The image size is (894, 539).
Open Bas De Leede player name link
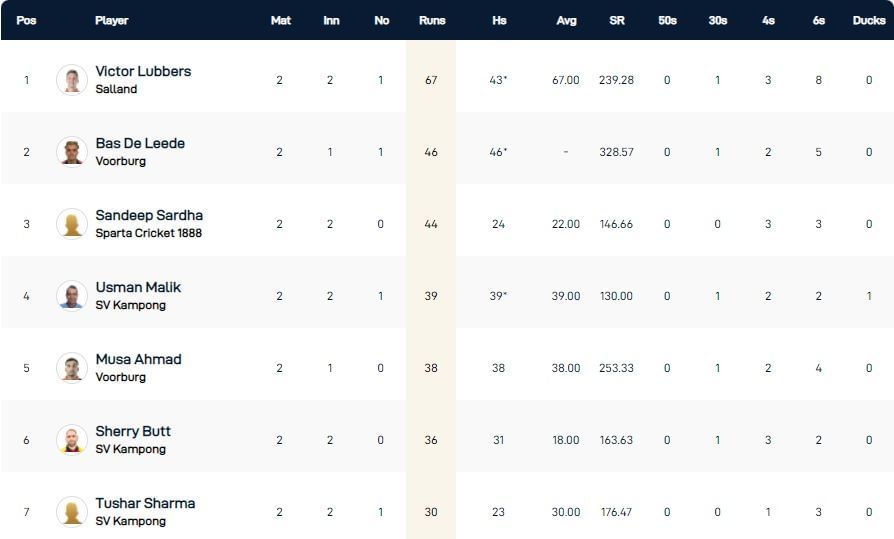(x=140, y=143)
